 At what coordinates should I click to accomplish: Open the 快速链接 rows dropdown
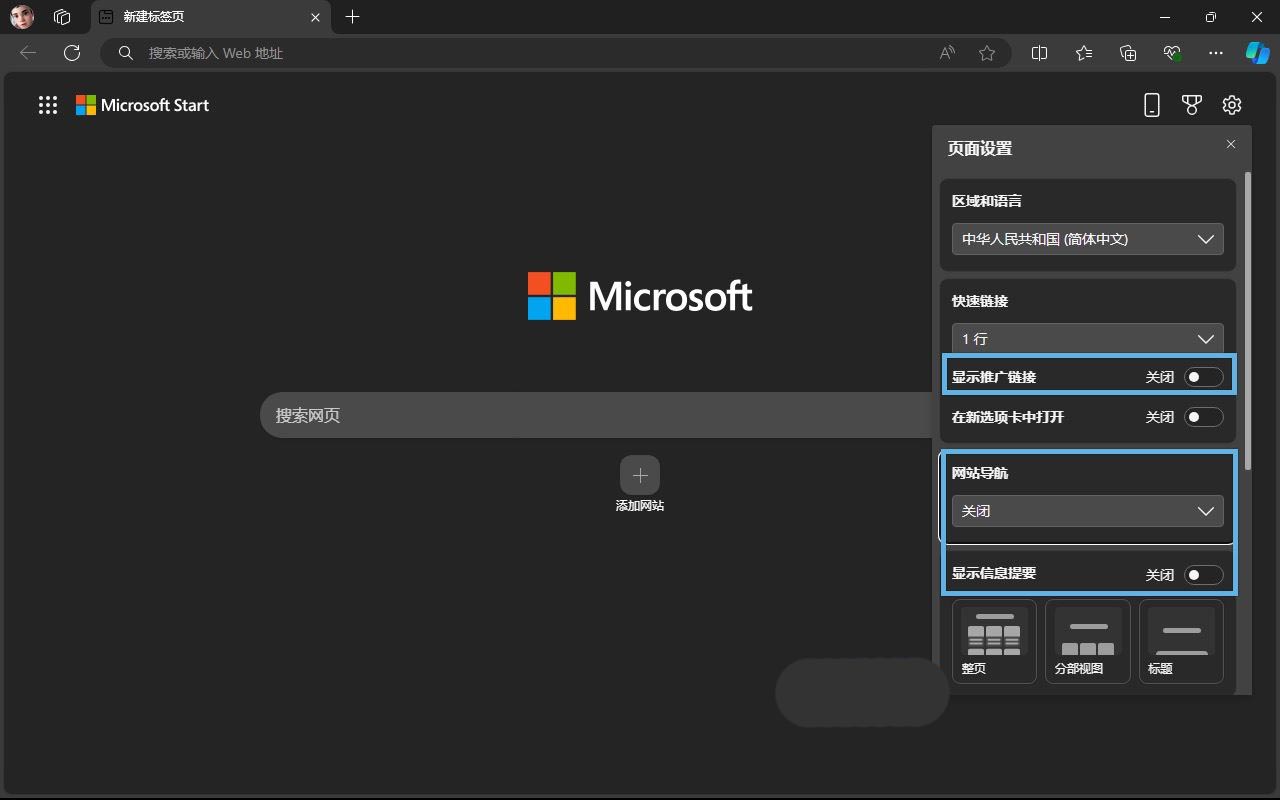[x=1088, y=338]
